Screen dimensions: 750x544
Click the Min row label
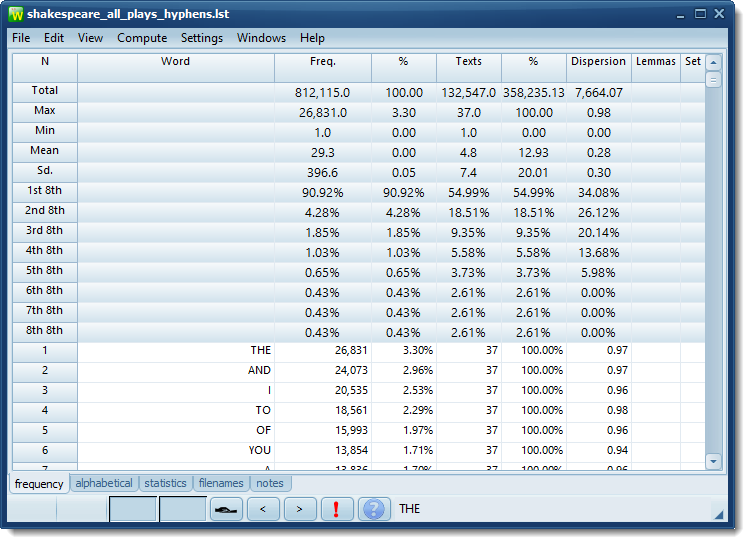coord(45,133)
